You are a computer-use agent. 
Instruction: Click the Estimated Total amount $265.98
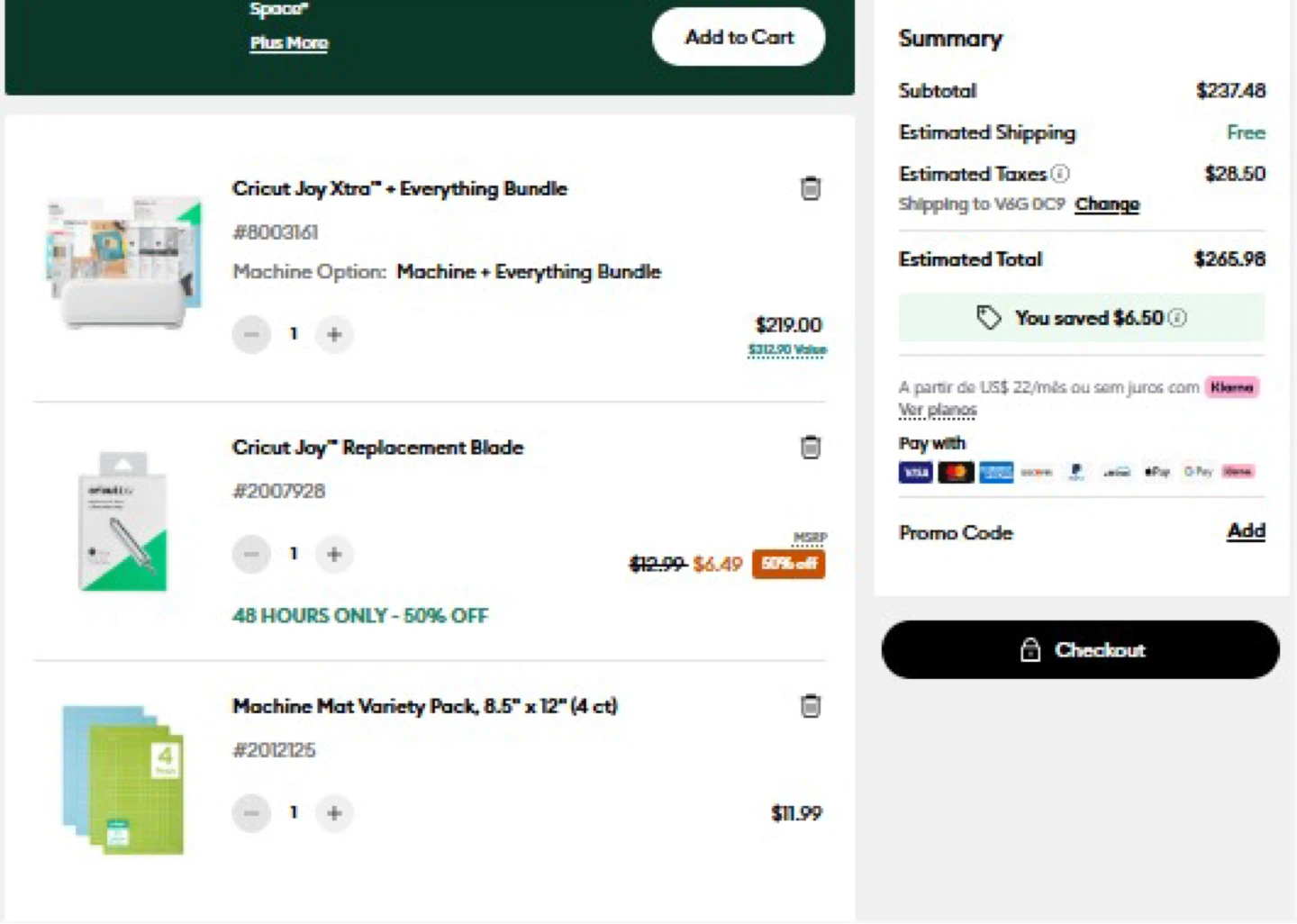pos(1229,259)
